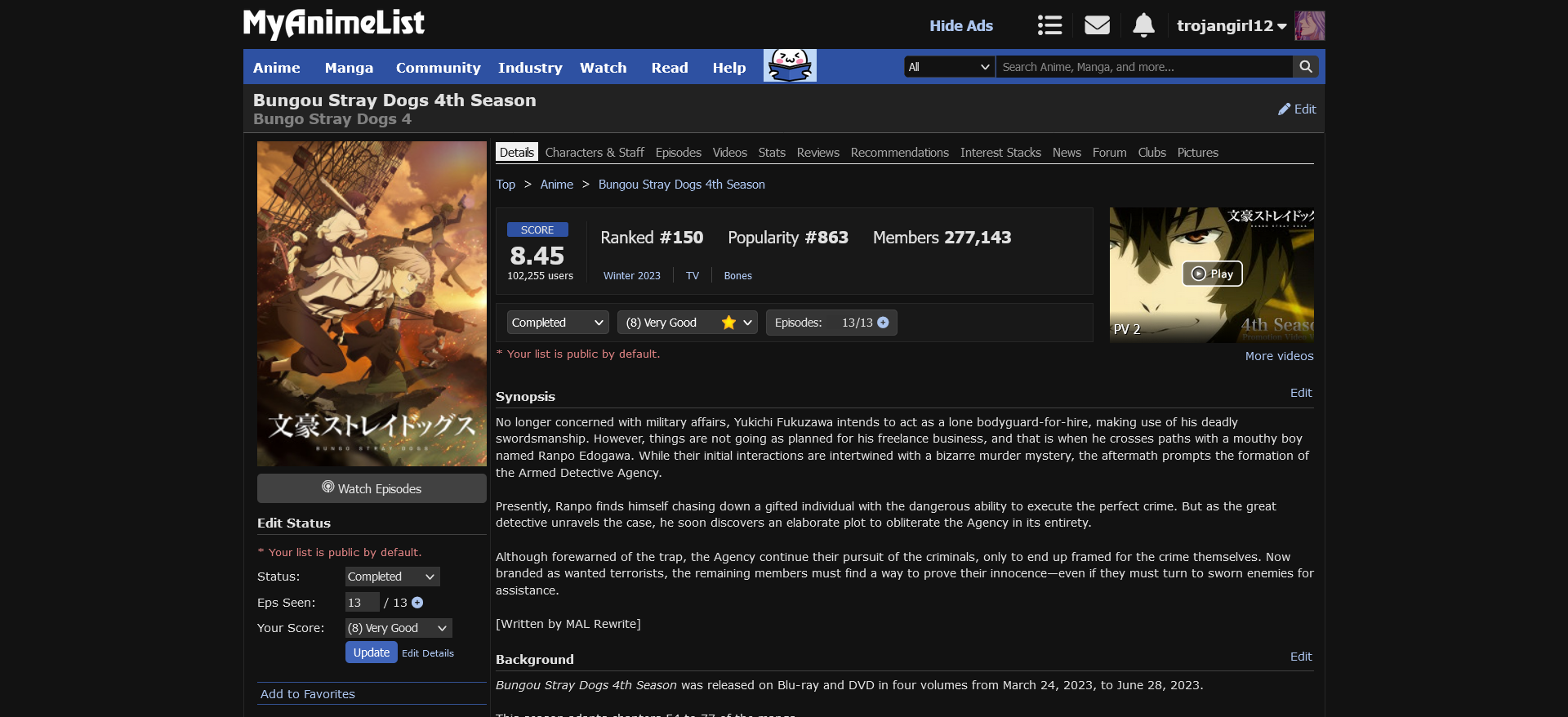Image resolution: width=1568 pixels, height=717 pixels.
Task: Click the Watch Episodes button
Action: (x=372, y=488)
